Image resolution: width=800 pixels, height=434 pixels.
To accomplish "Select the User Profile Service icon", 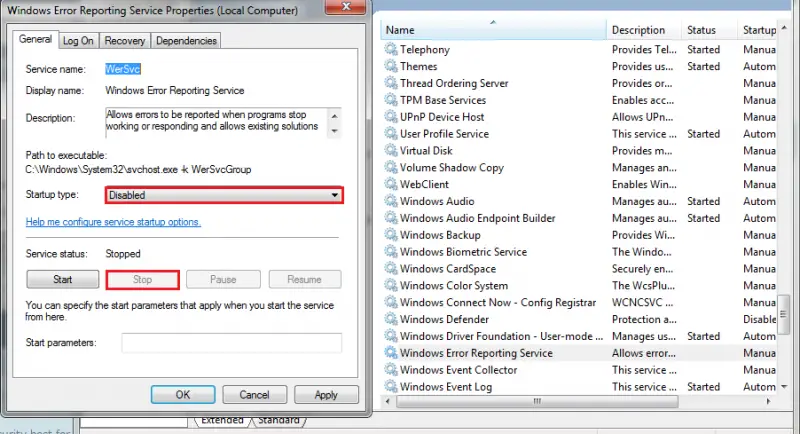I will (391, 133).
